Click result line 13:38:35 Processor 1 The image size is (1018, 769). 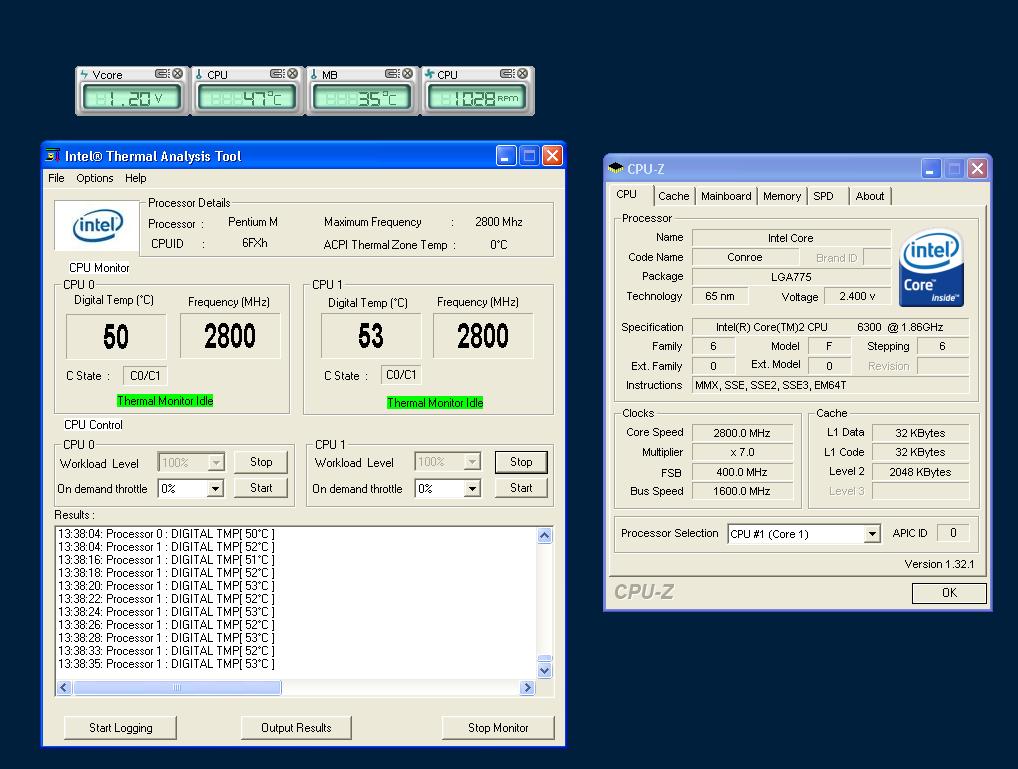[166, 664]
